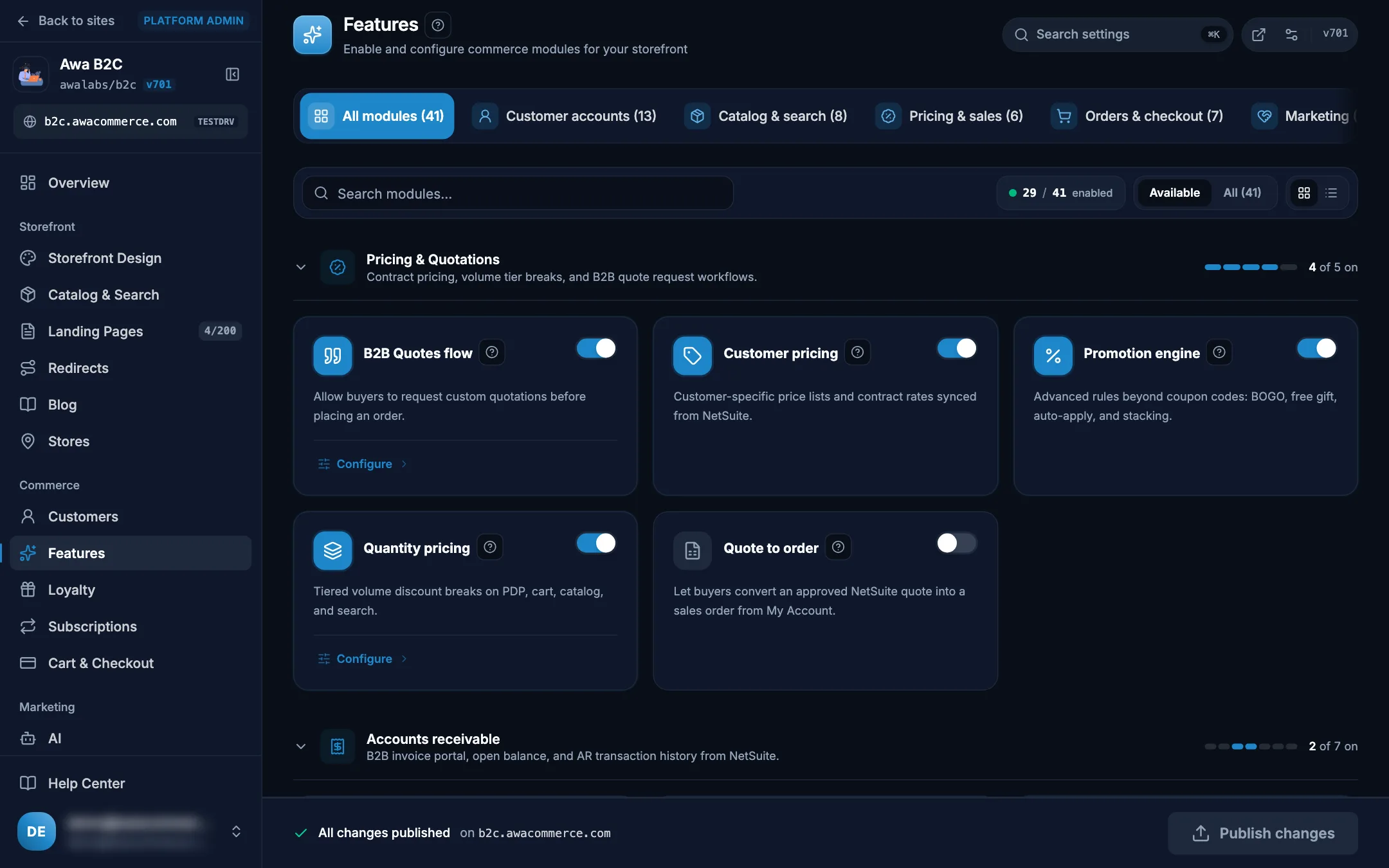Click the Awa B2C site avatar
Image resolution: width=1389 pixels, height=868 pixels.
point(31,74)
